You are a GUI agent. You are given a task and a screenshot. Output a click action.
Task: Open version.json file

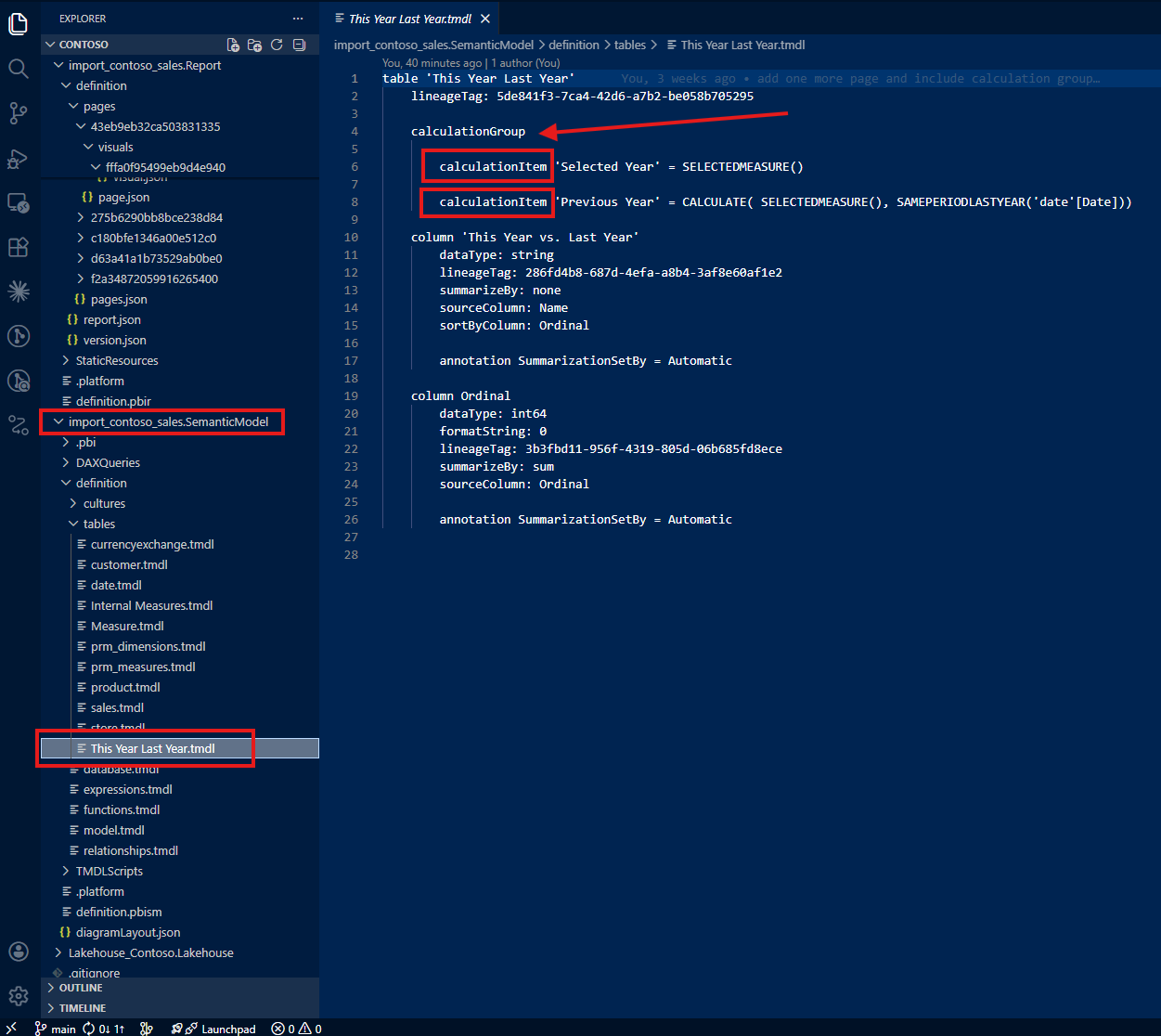(114, 340)
